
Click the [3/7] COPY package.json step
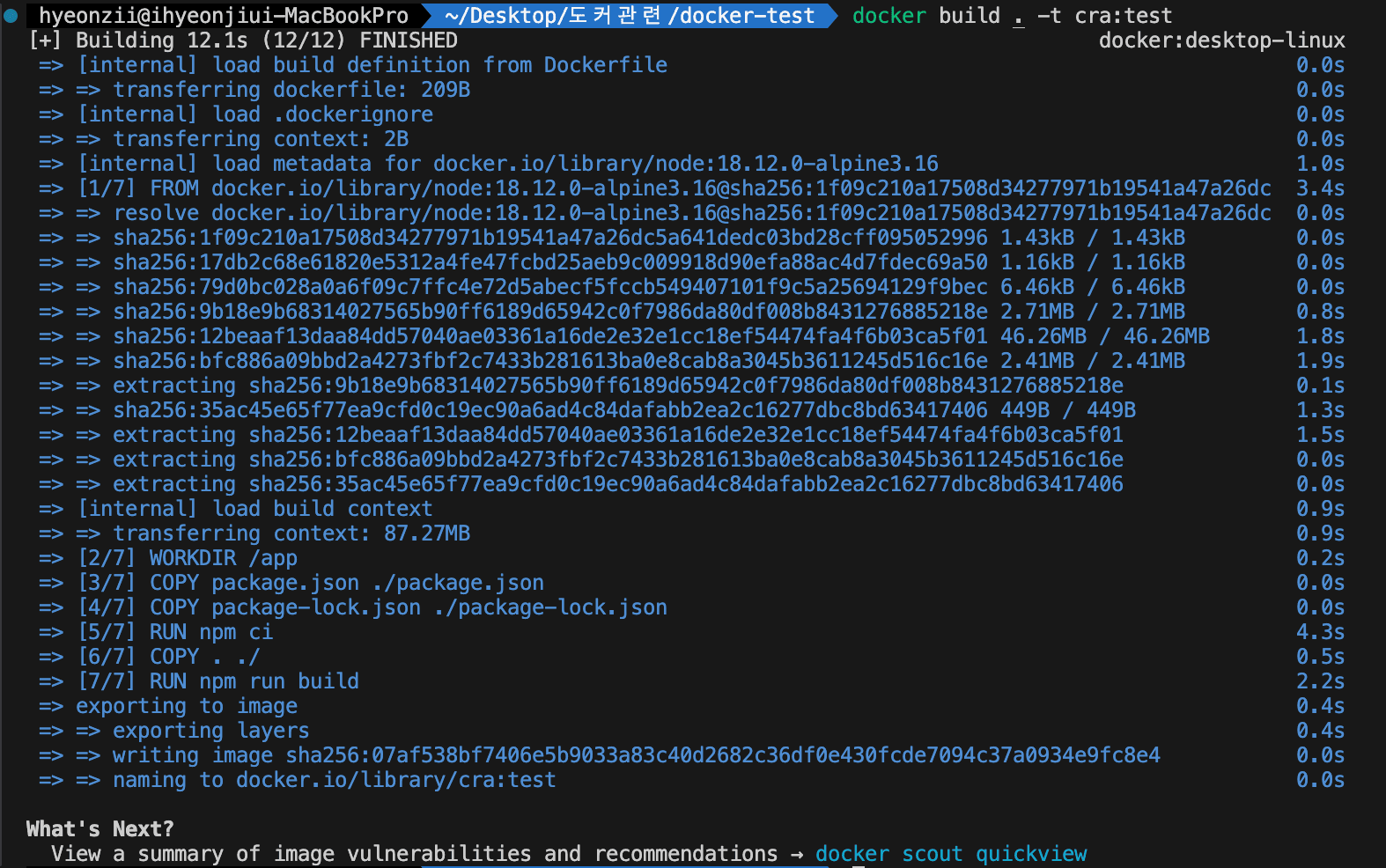tap(311, 583)
